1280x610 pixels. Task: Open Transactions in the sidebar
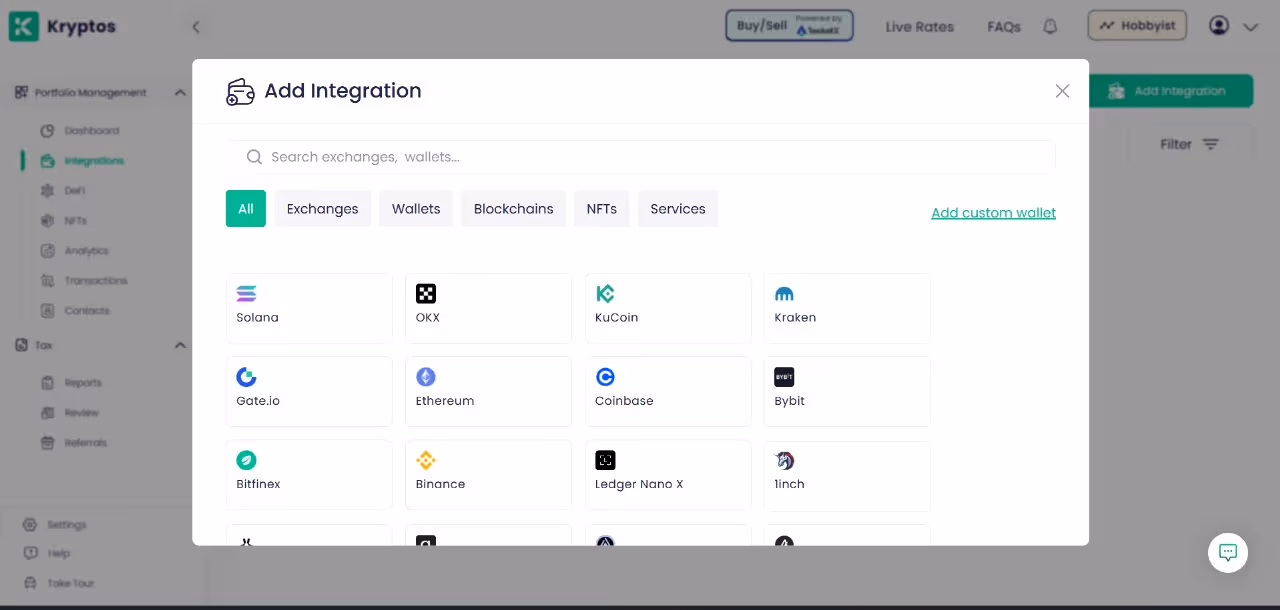point(84,281)
